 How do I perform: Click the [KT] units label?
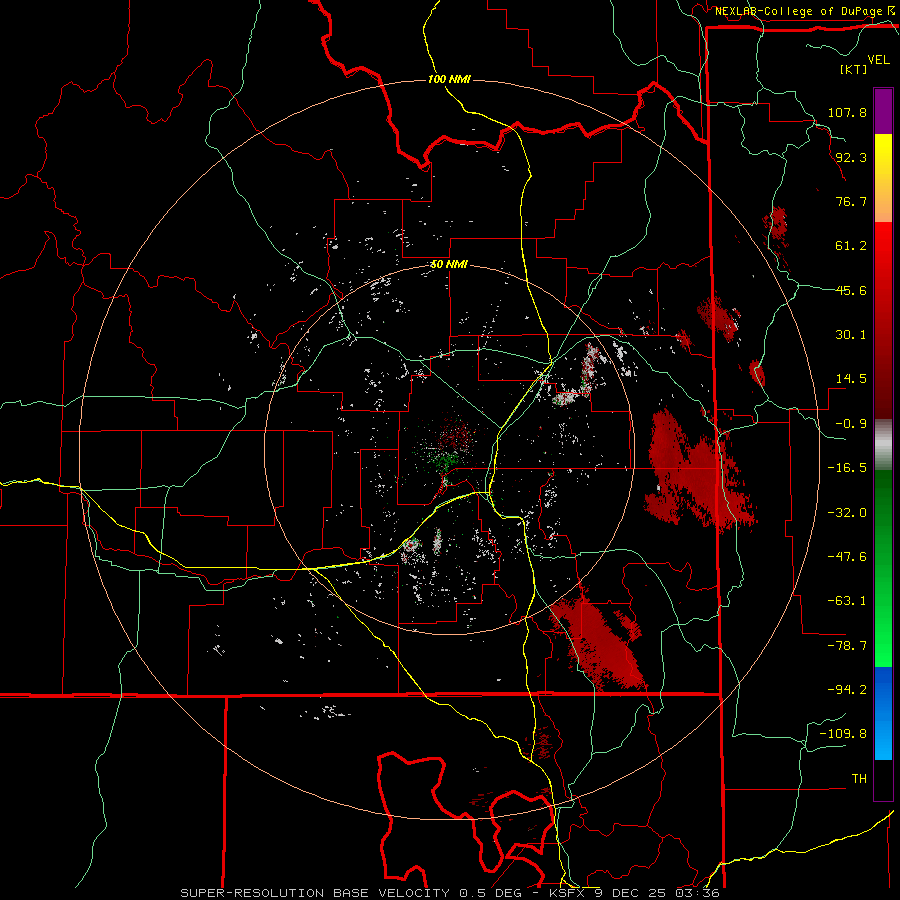tap(854, 69)
